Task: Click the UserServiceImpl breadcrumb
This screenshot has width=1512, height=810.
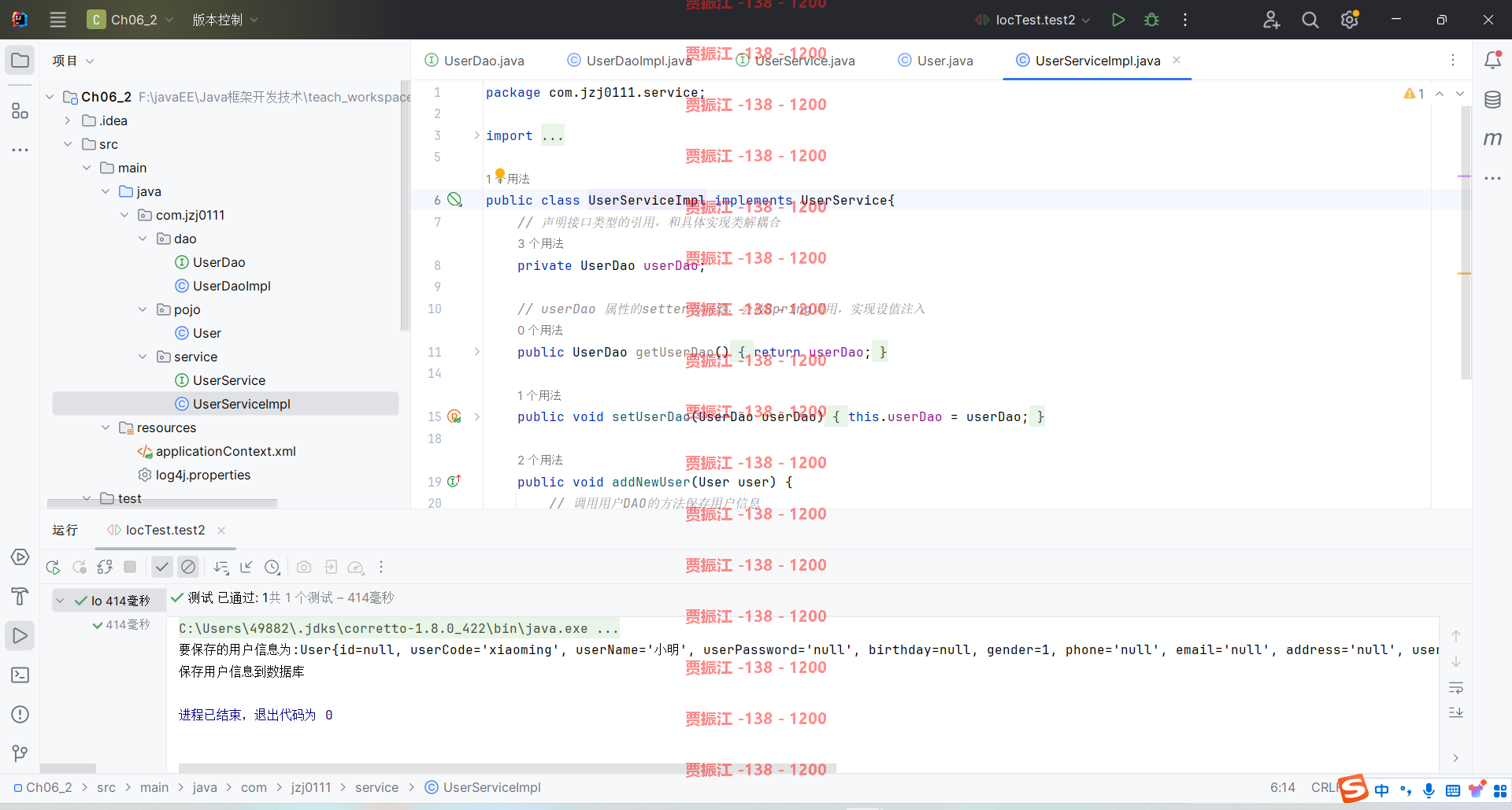Action: pyautogui.click(x=483, y=787)
